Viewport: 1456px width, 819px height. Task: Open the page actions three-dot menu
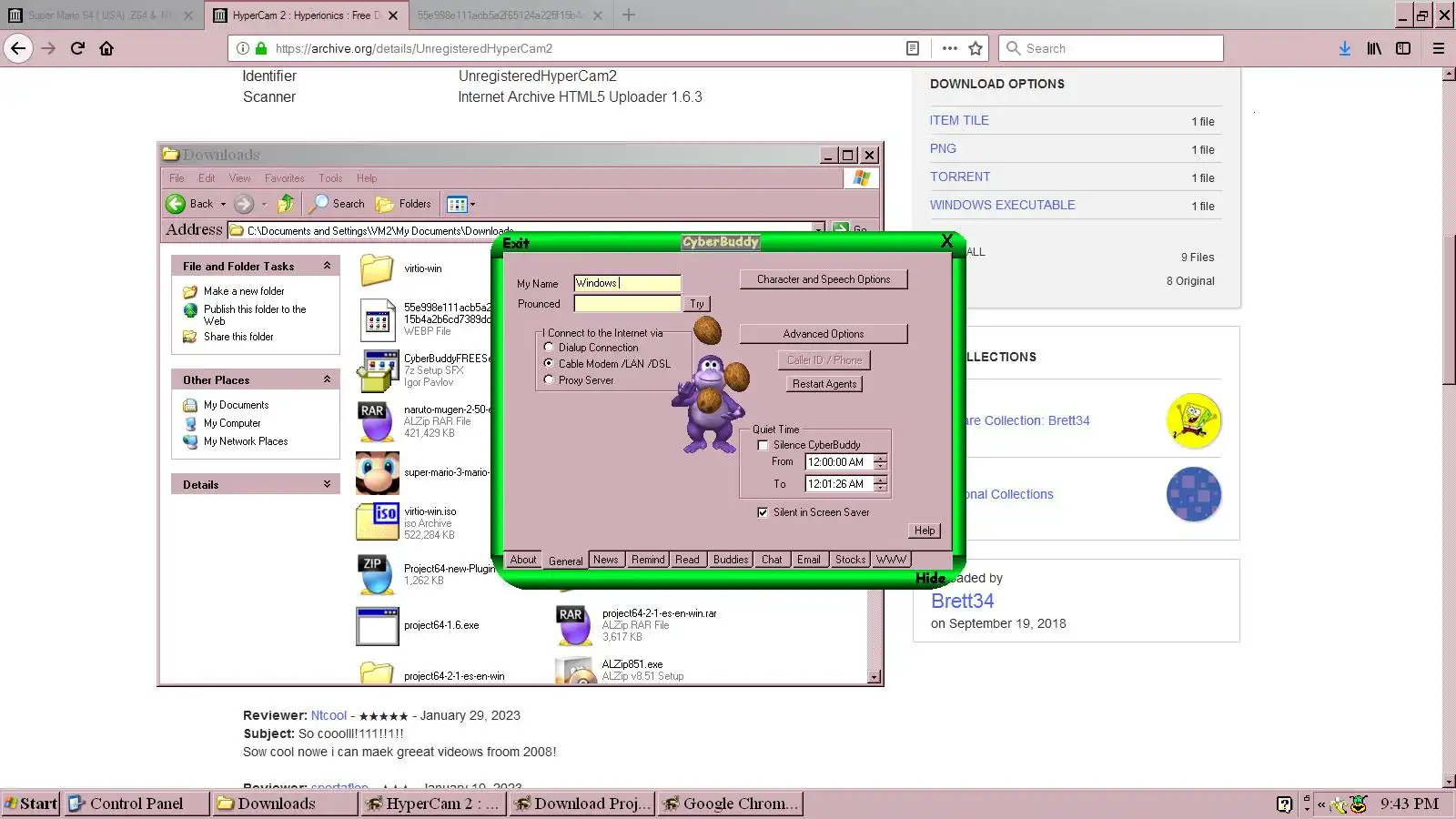point(950,48)
